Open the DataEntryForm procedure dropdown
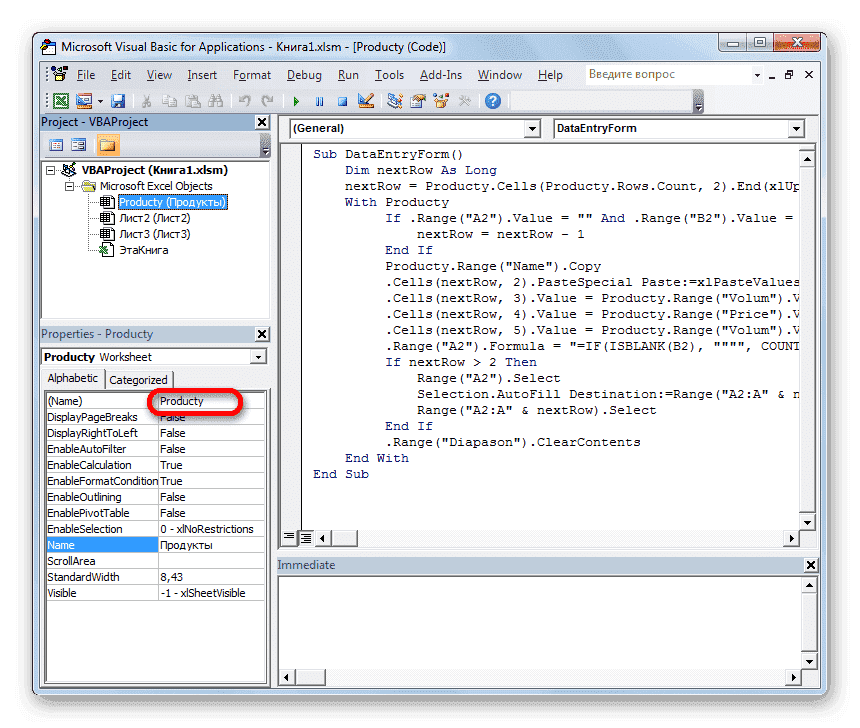 coord(795,129)
